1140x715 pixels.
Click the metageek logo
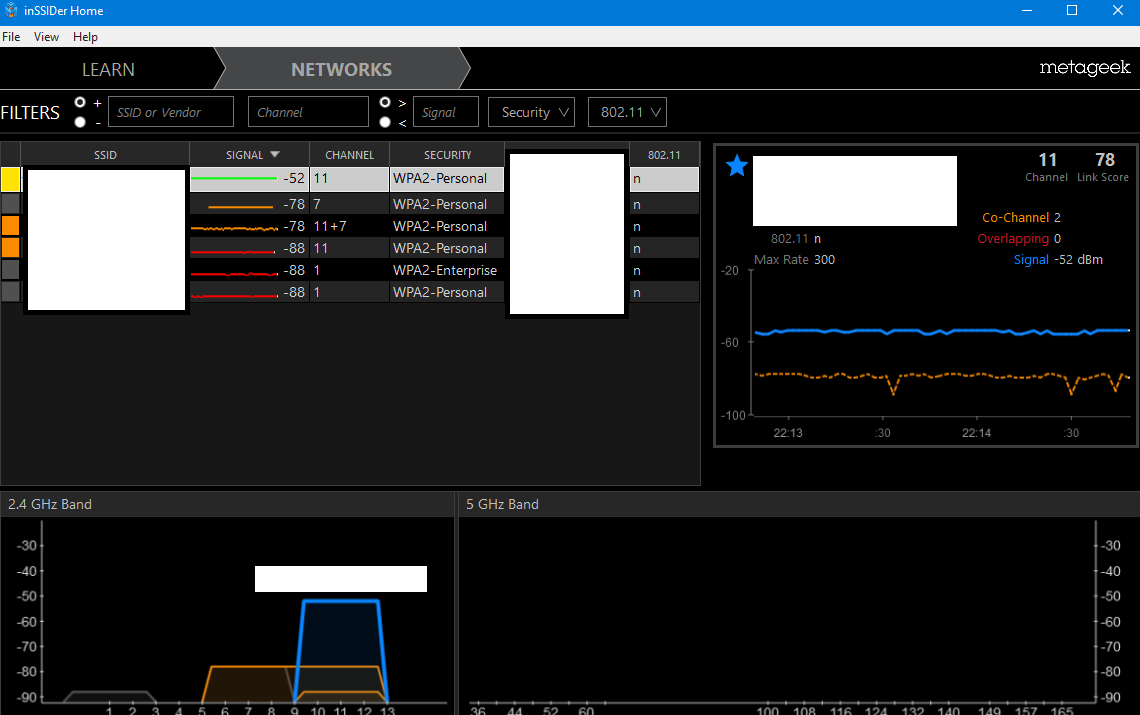click(1084, 68)
